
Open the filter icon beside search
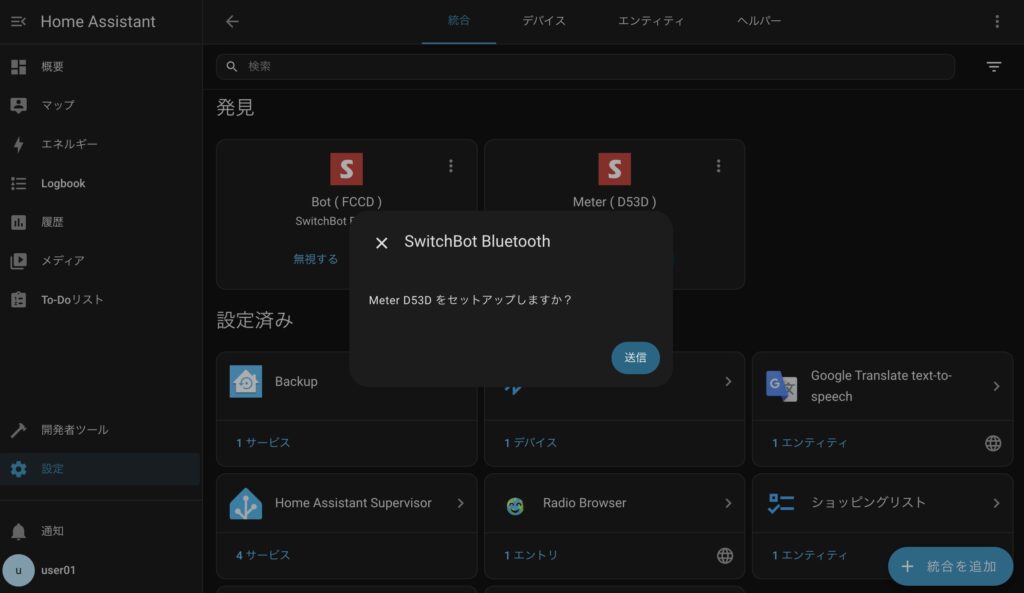click(x=993, y=67)
